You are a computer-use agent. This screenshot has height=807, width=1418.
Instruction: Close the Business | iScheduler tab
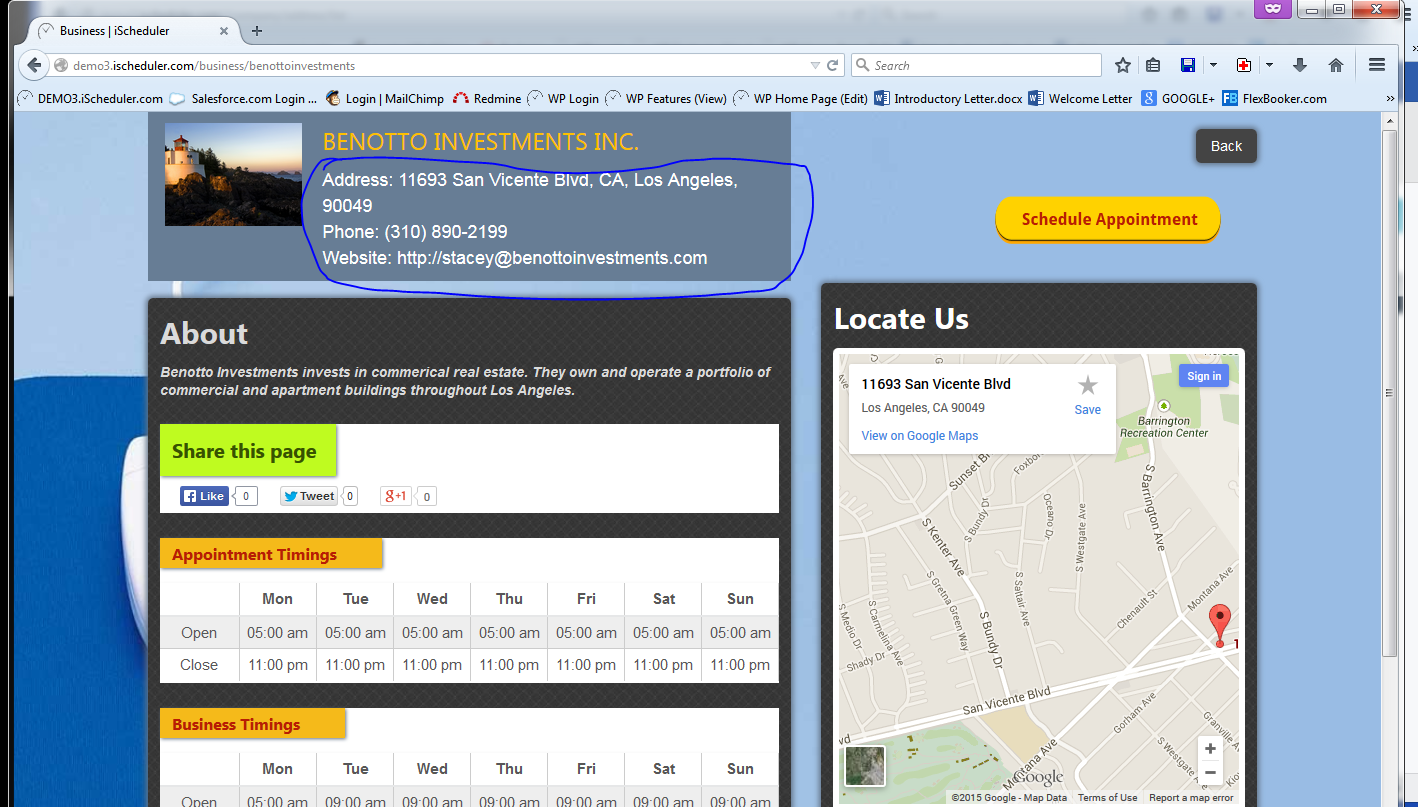[224, 31]
